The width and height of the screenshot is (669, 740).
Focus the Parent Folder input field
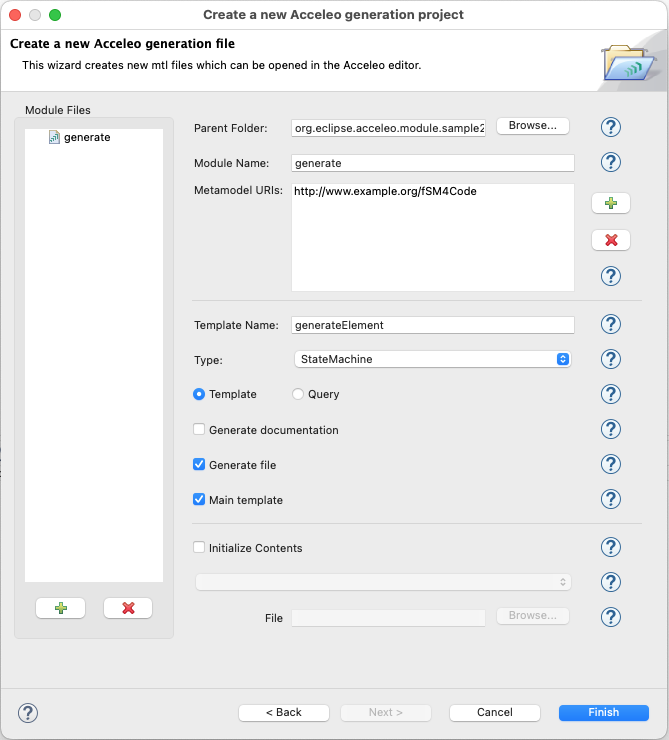[x=388, y=128]
